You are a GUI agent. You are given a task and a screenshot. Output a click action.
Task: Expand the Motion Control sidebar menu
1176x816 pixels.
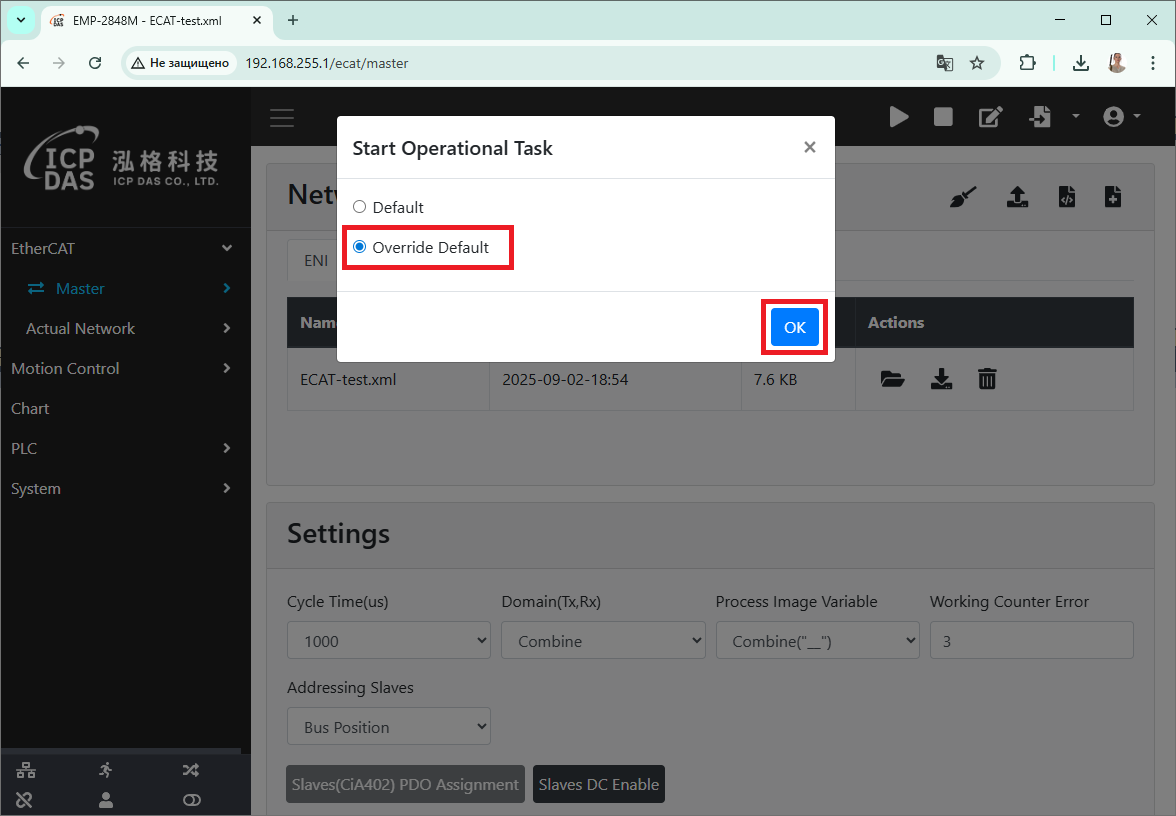pyautogui.click(x=120, y=368)
